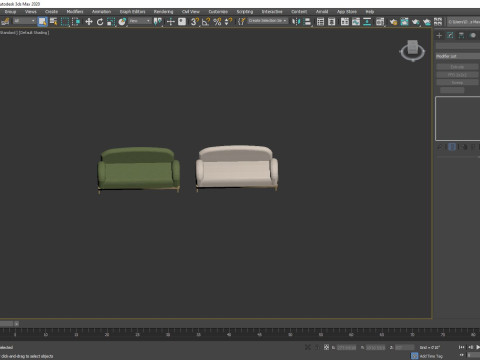The width and height of the screenshot is (480, 360).
Task: Toggle Show End Result in modifier stack
Action: [452, 147]
